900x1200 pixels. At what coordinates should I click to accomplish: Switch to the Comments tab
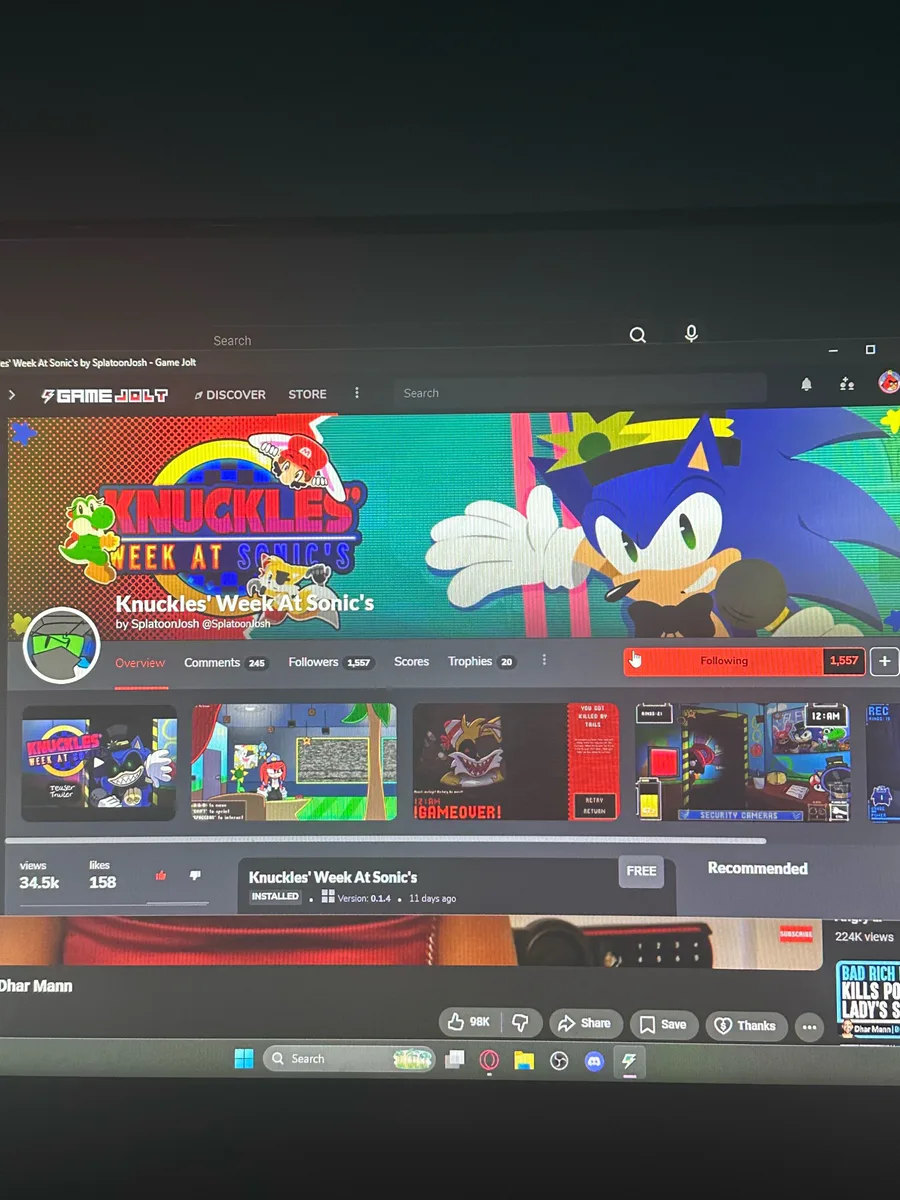coord(225,663)
